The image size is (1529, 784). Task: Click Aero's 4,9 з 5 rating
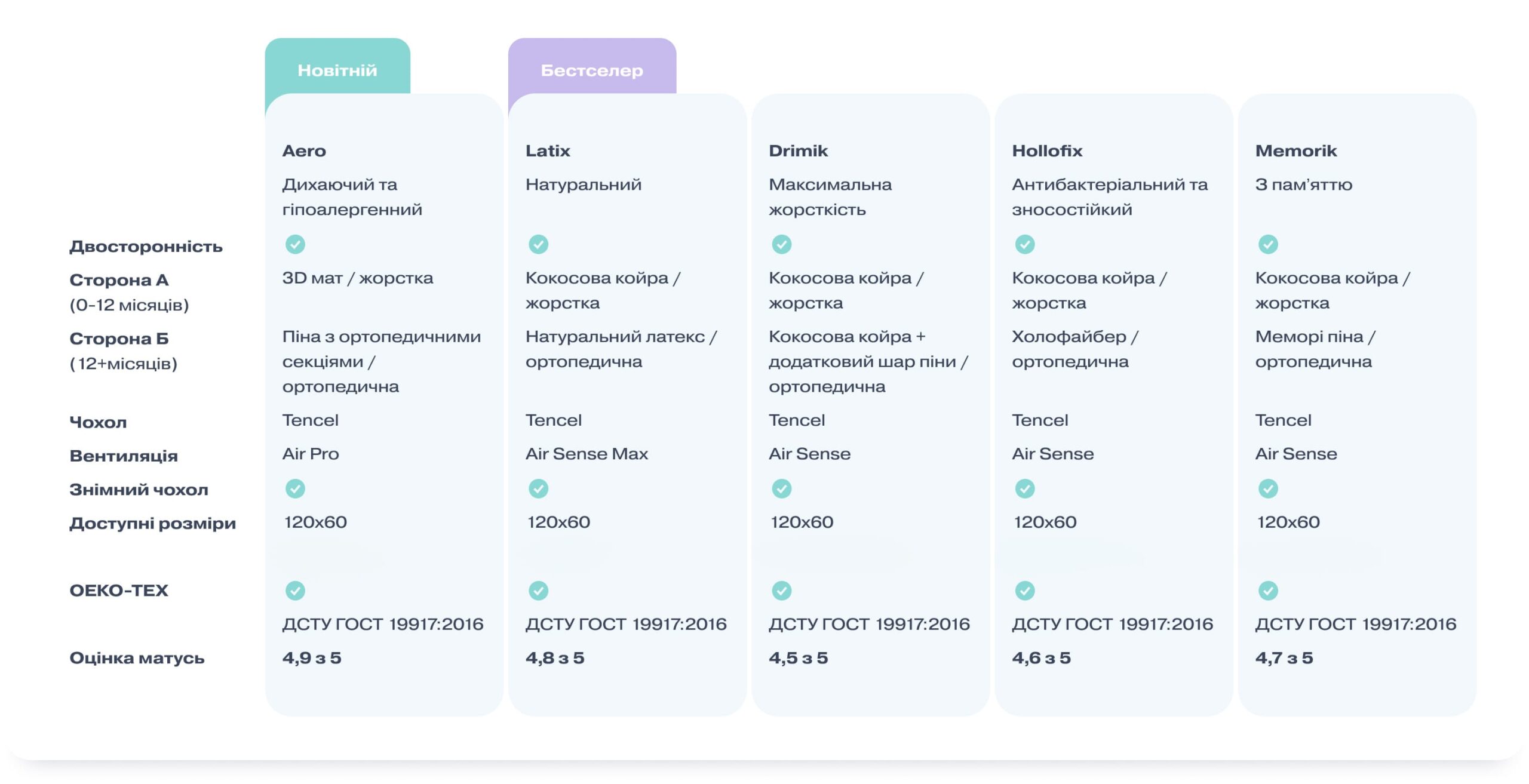click(312, 658)
